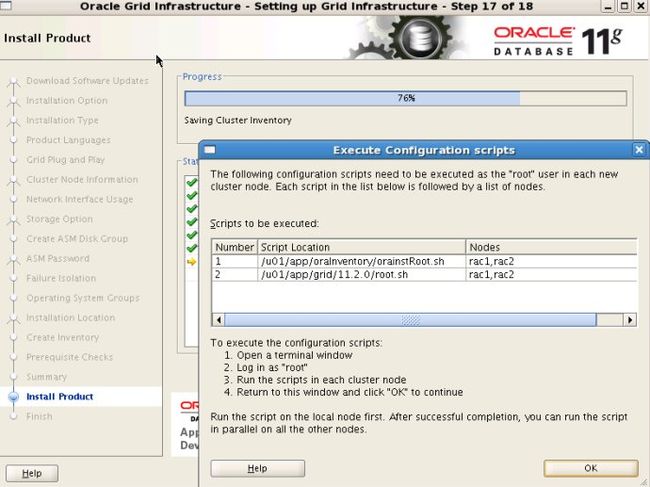Click number 1 cell in script table
The image size is (650, 487).
coord(235,261)
